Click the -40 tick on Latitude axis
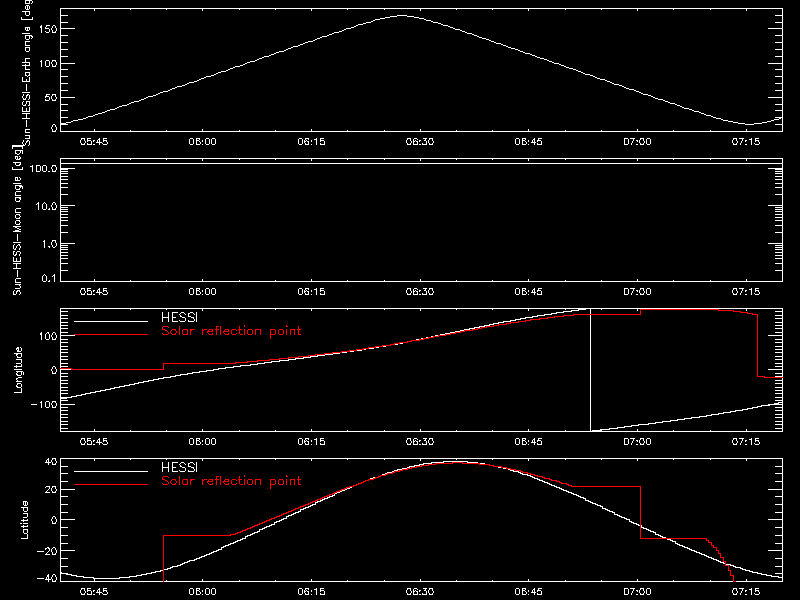800x600 pixels. (47, 578)
